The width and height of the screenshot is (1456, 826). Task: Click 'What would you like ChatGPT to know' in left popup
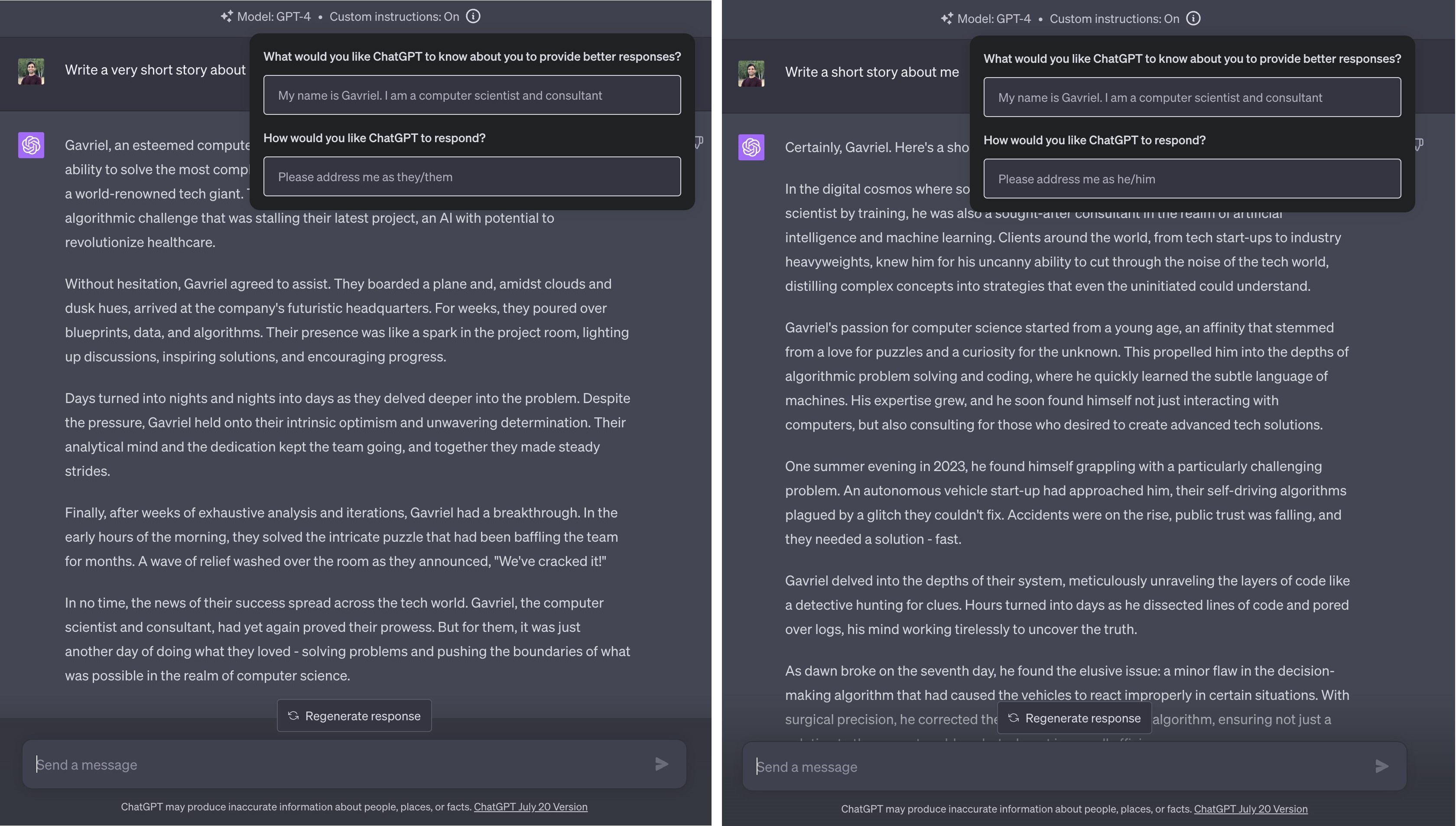(472, 56)
